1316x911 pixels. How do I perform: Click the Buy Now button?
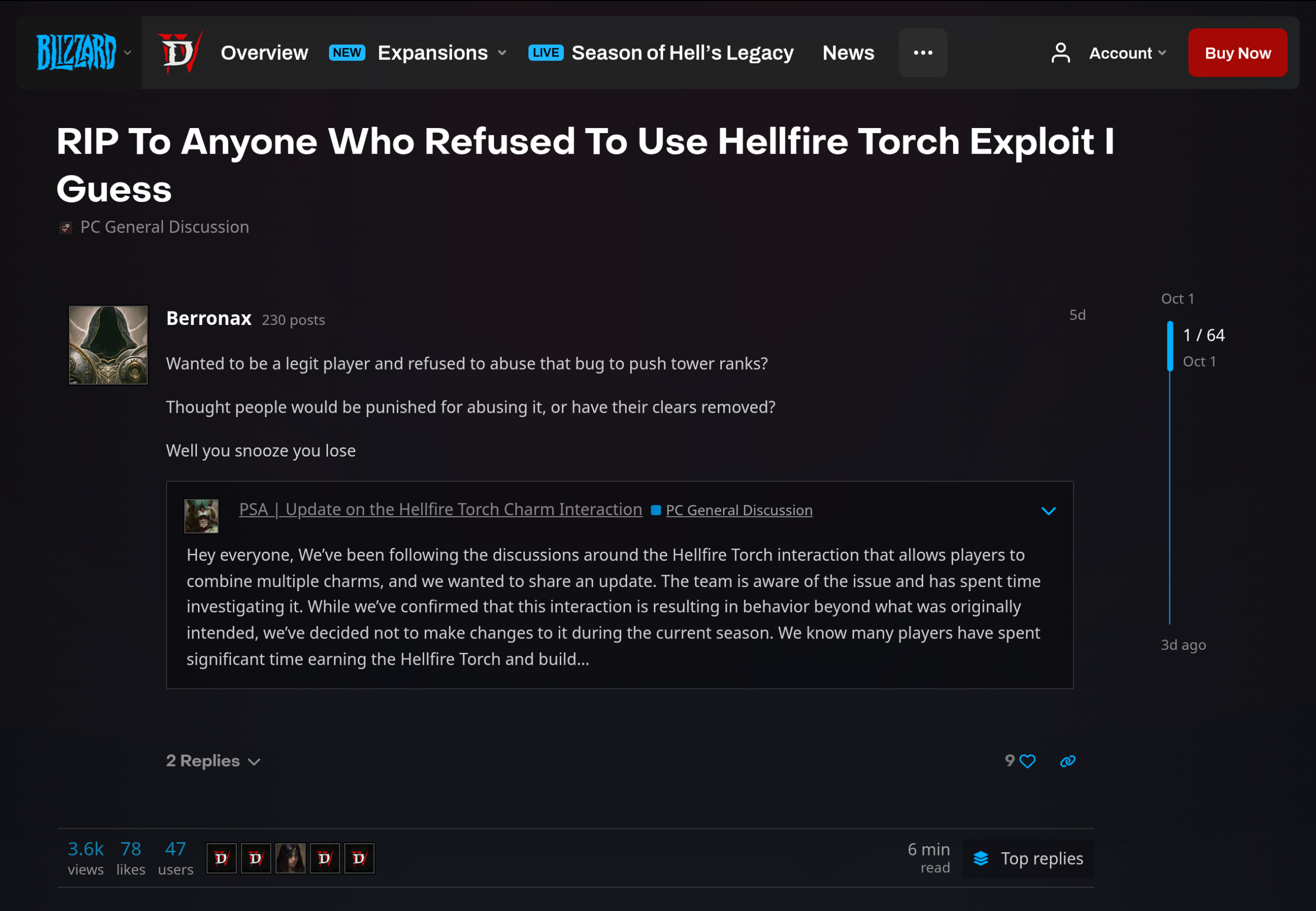(x=1237, y=52)
